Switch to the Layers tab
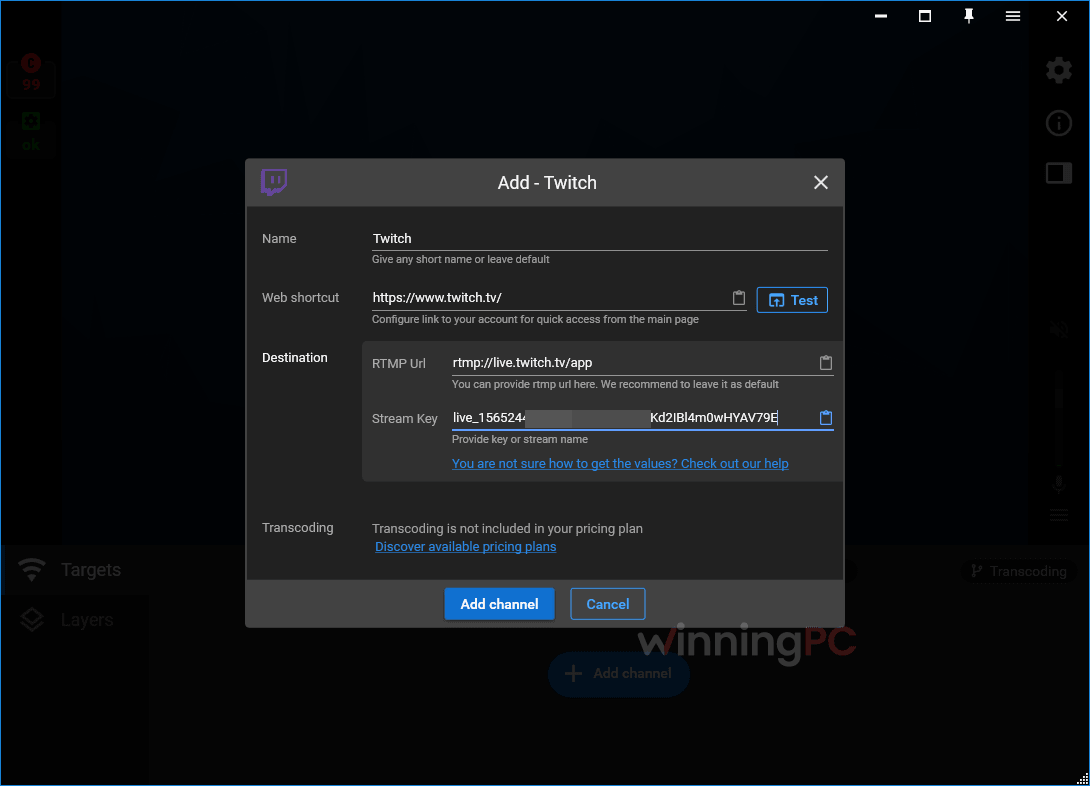 click(x=74, y=620)
